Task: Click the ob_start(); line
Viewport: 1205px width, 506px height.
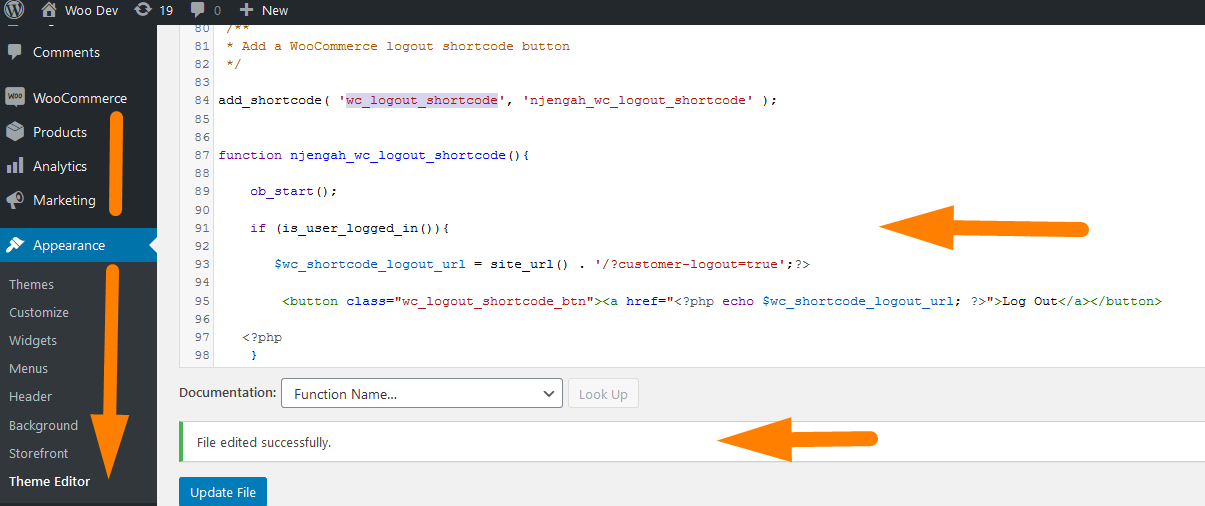Action: [x=294, y=191]
